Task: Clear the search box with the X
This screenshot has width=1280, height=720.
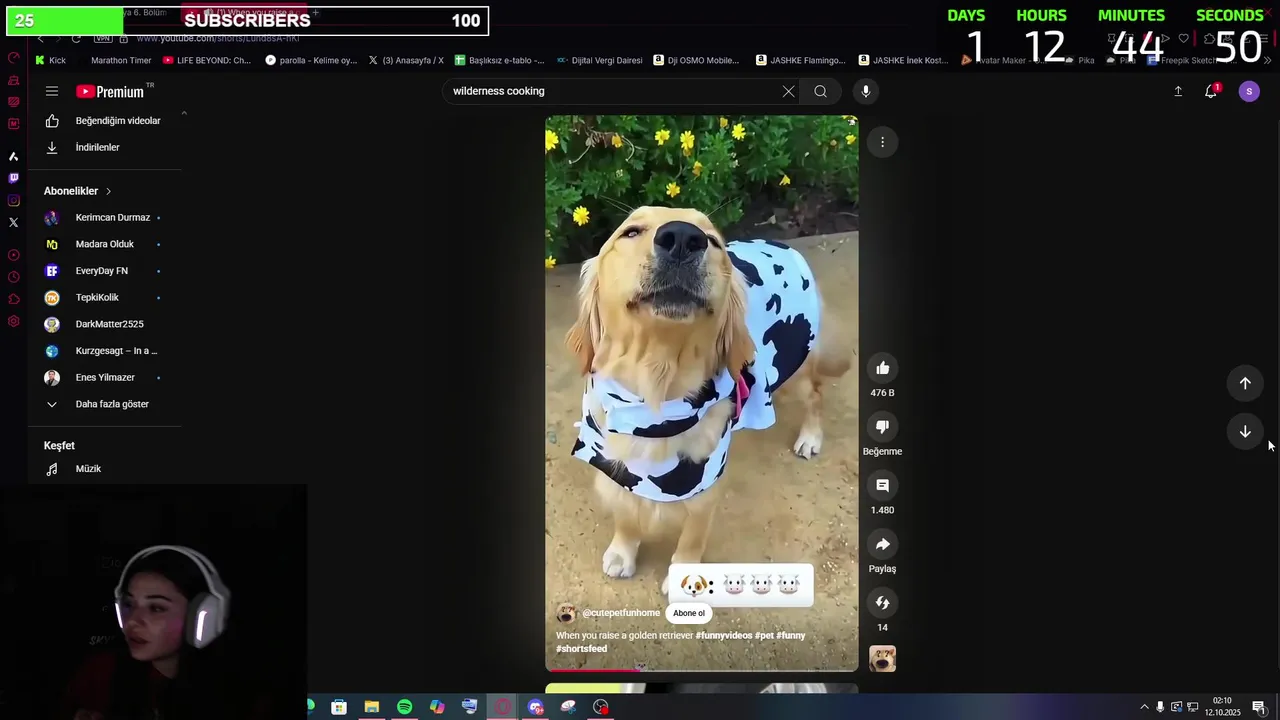Action: click(x=788, y=91)
